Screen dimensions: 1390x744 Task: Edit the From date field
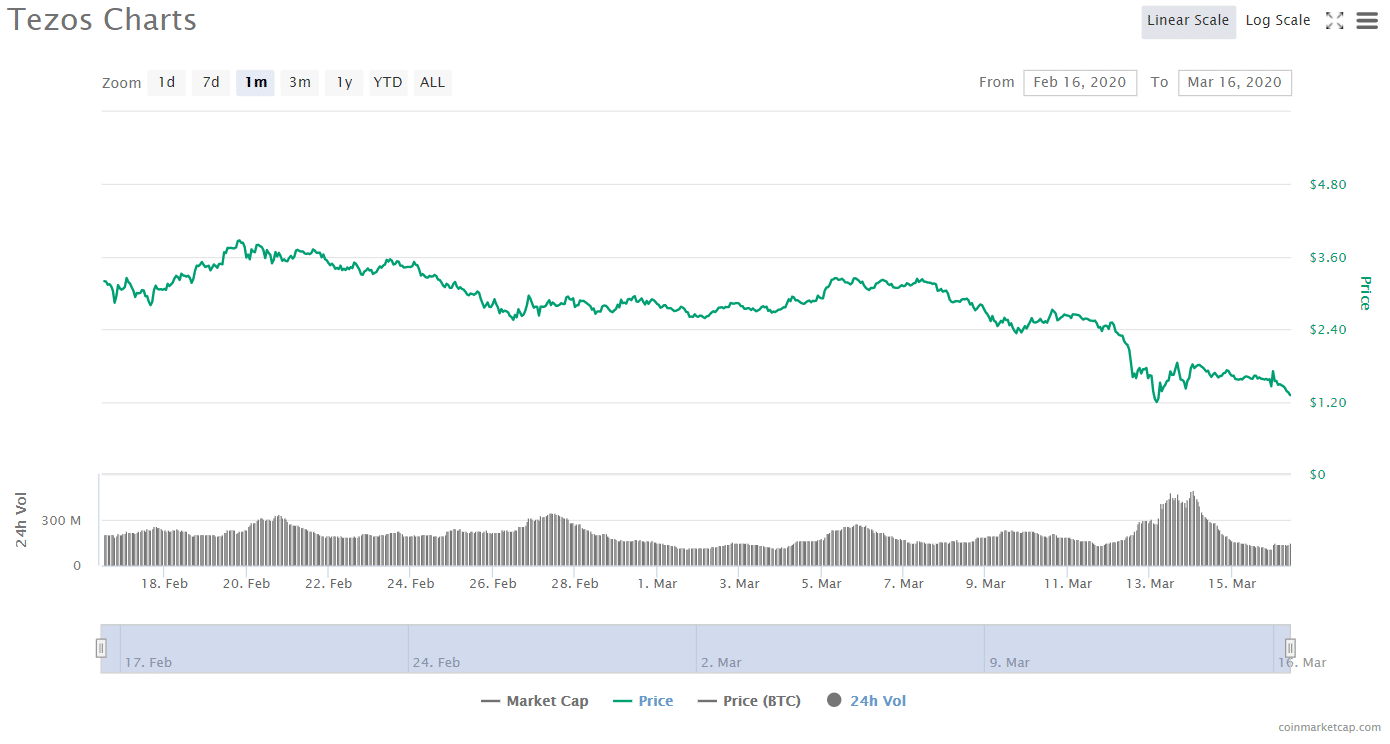[1080, 83]
